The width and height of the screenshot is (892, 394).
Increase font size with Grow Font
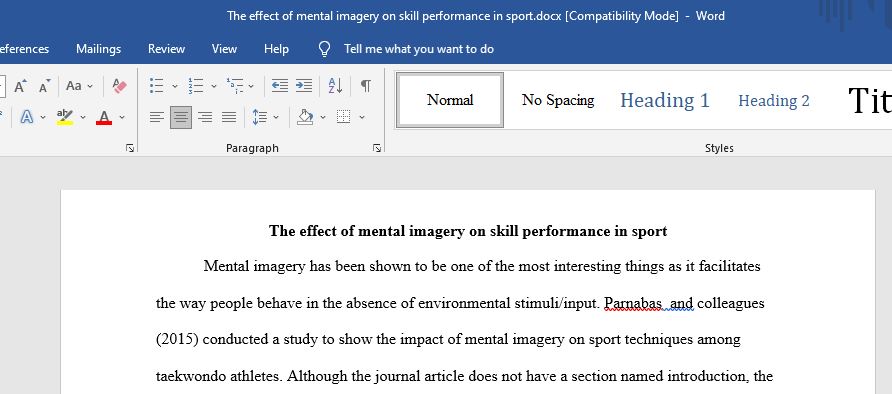pos(20,86)
